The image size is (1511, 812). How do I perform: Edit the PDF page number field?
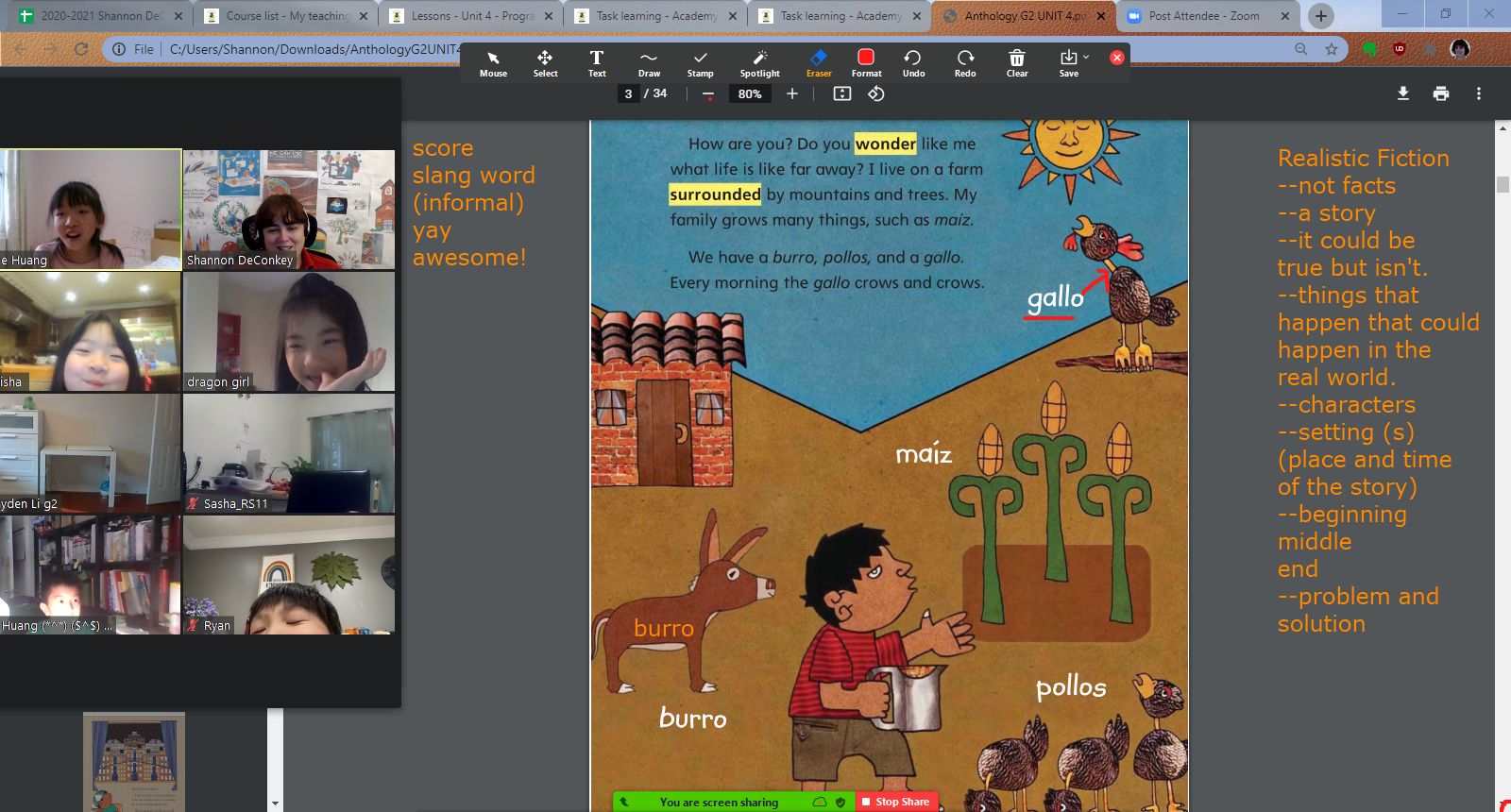[628, 93]
